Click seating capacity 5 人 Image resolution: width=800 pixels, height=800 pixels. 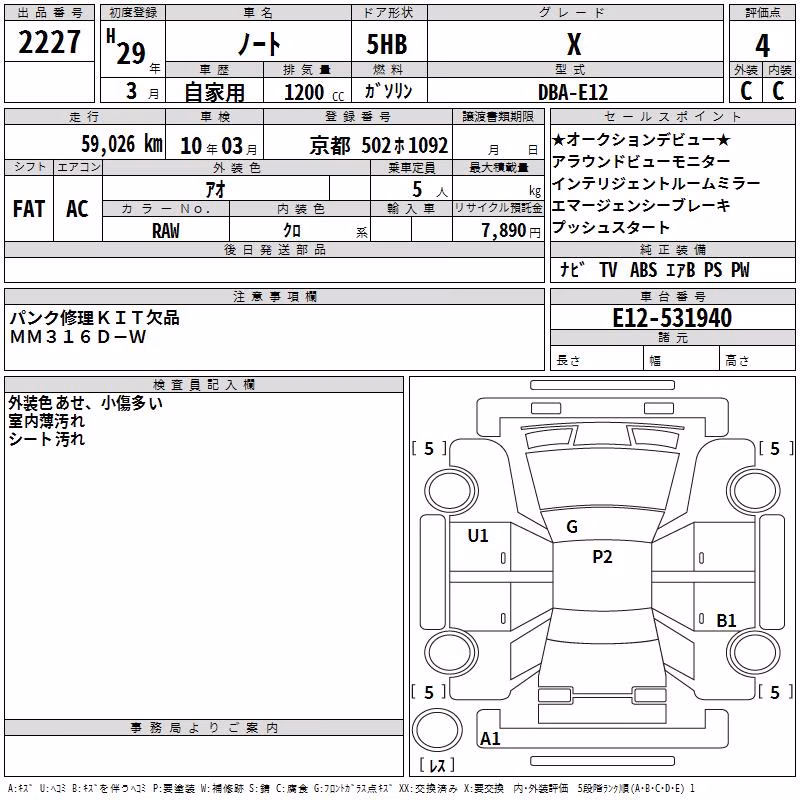point(430,190)
